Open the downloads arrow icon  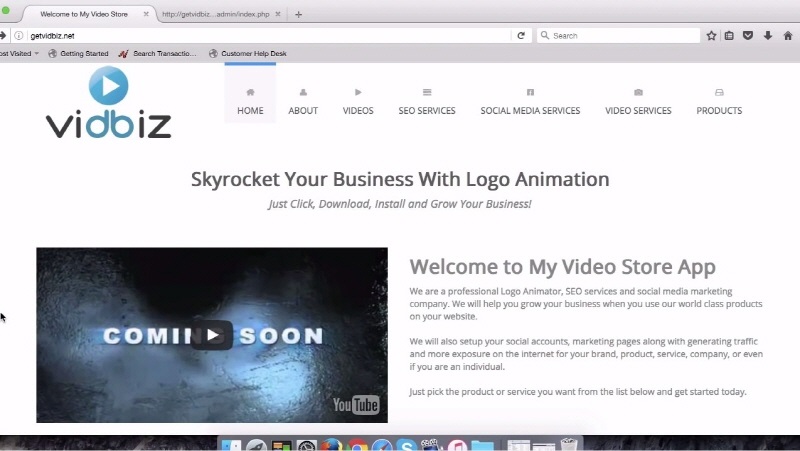click(767, 36)
